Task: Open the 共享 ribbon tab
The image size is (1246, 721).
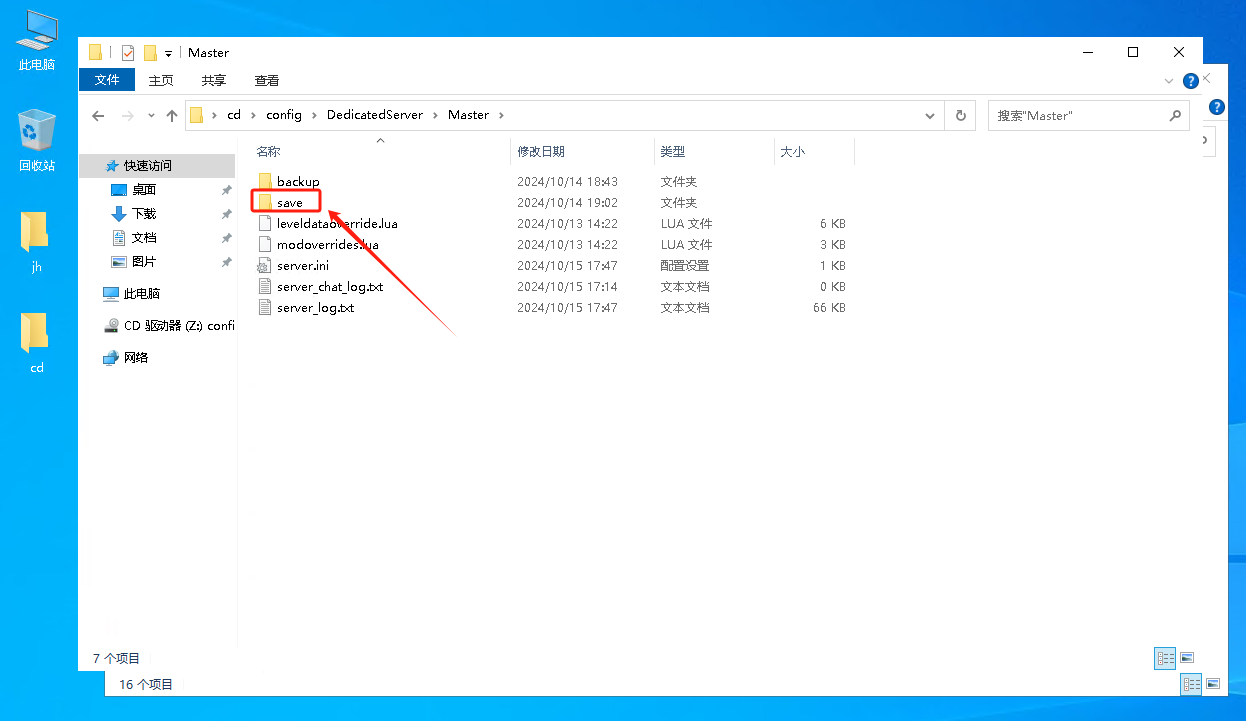Action: point(214,80)
